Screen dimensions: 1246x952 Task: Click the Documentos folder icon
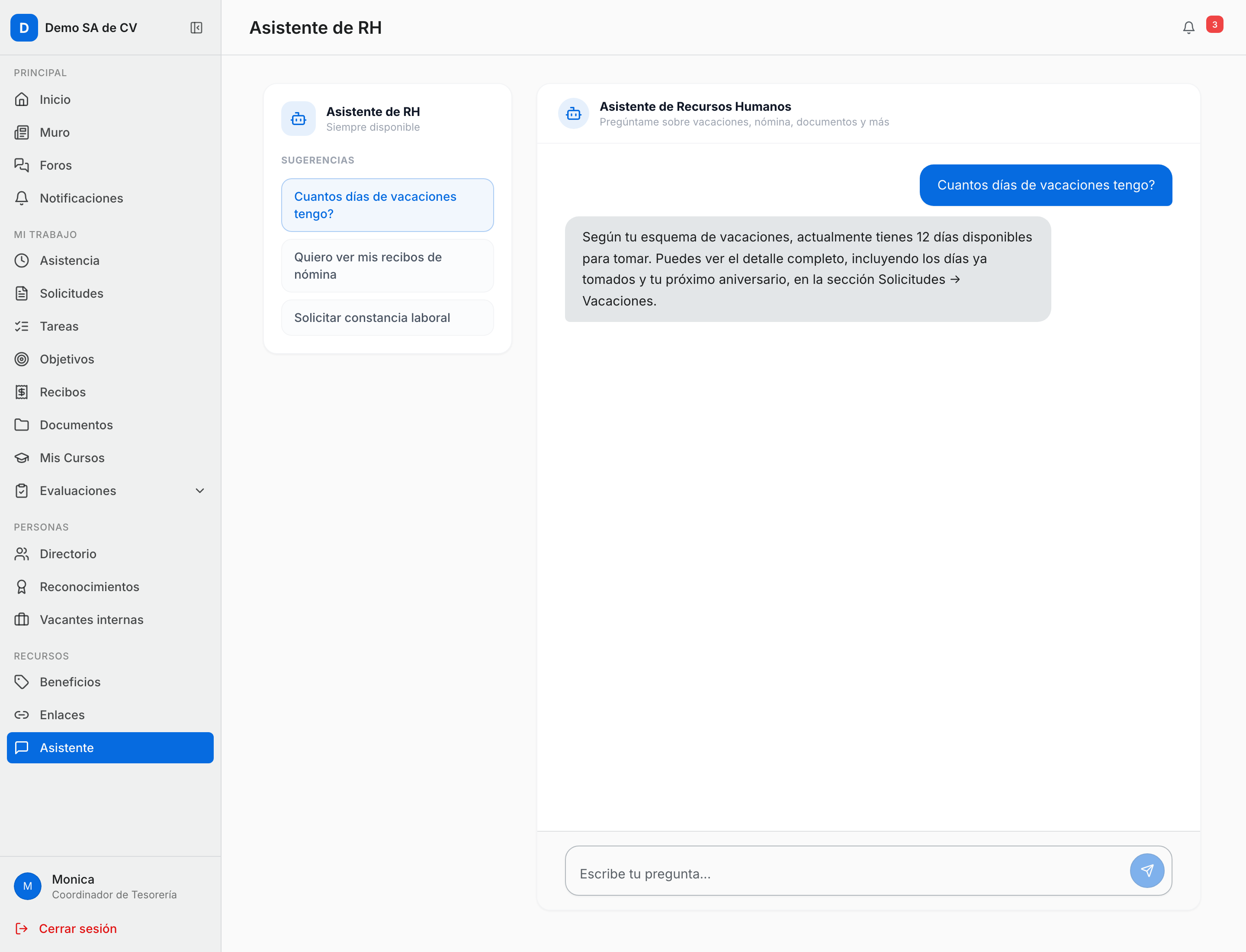click(22, 425)
